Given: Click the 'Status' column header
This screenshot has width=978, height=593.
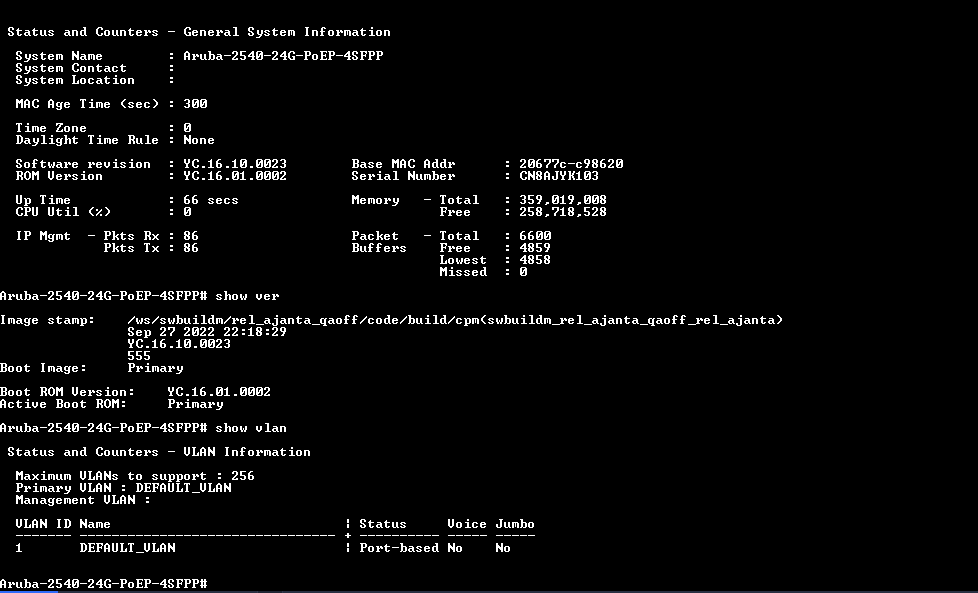Looking at the screenshot, I should click(x=383, y=524).
